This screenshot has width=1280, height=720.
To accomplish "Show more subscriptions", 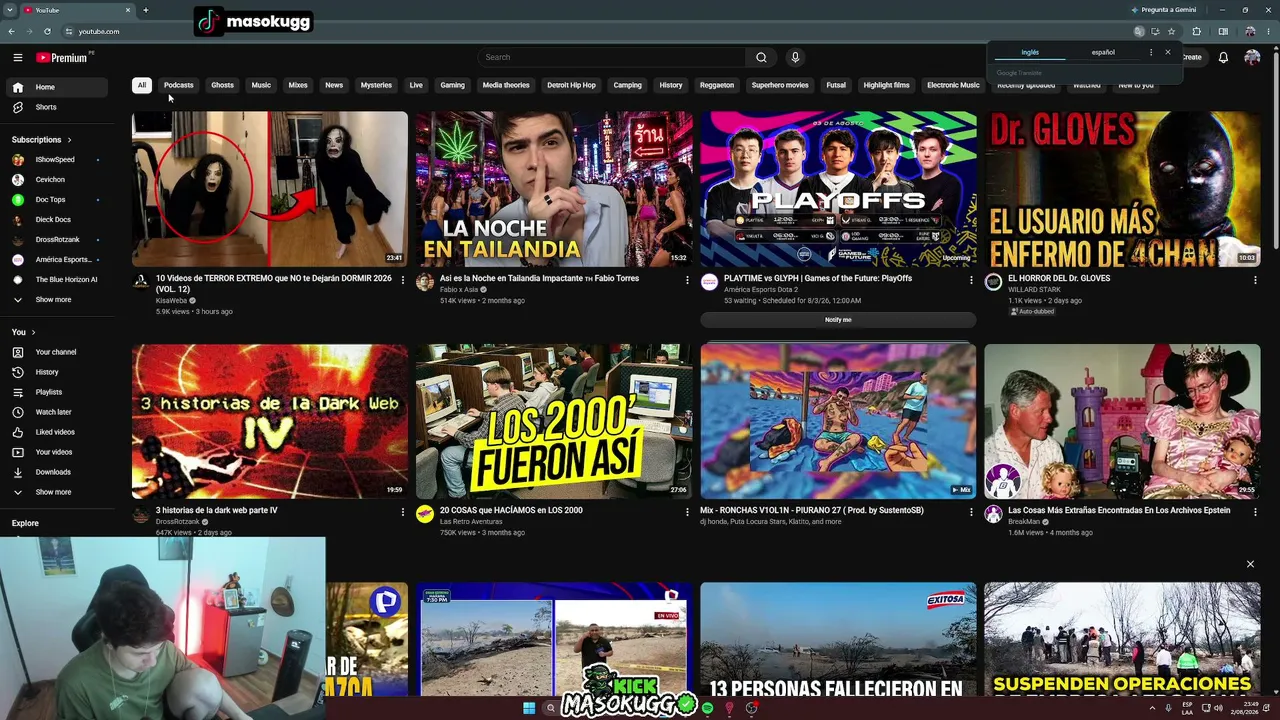I will click(58, 300).
